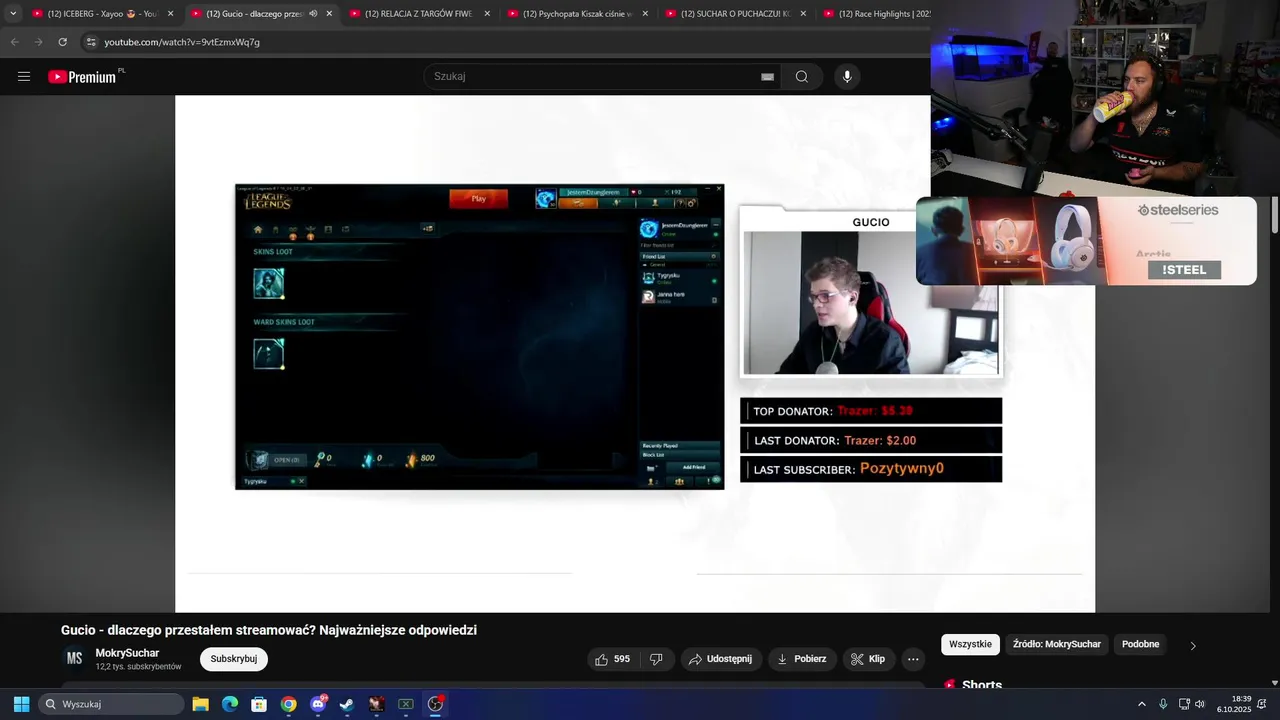The width and height of the screenshot is (1280, 720).
Task: Show hidden tray icons chevron
Action: [1142, 704]
